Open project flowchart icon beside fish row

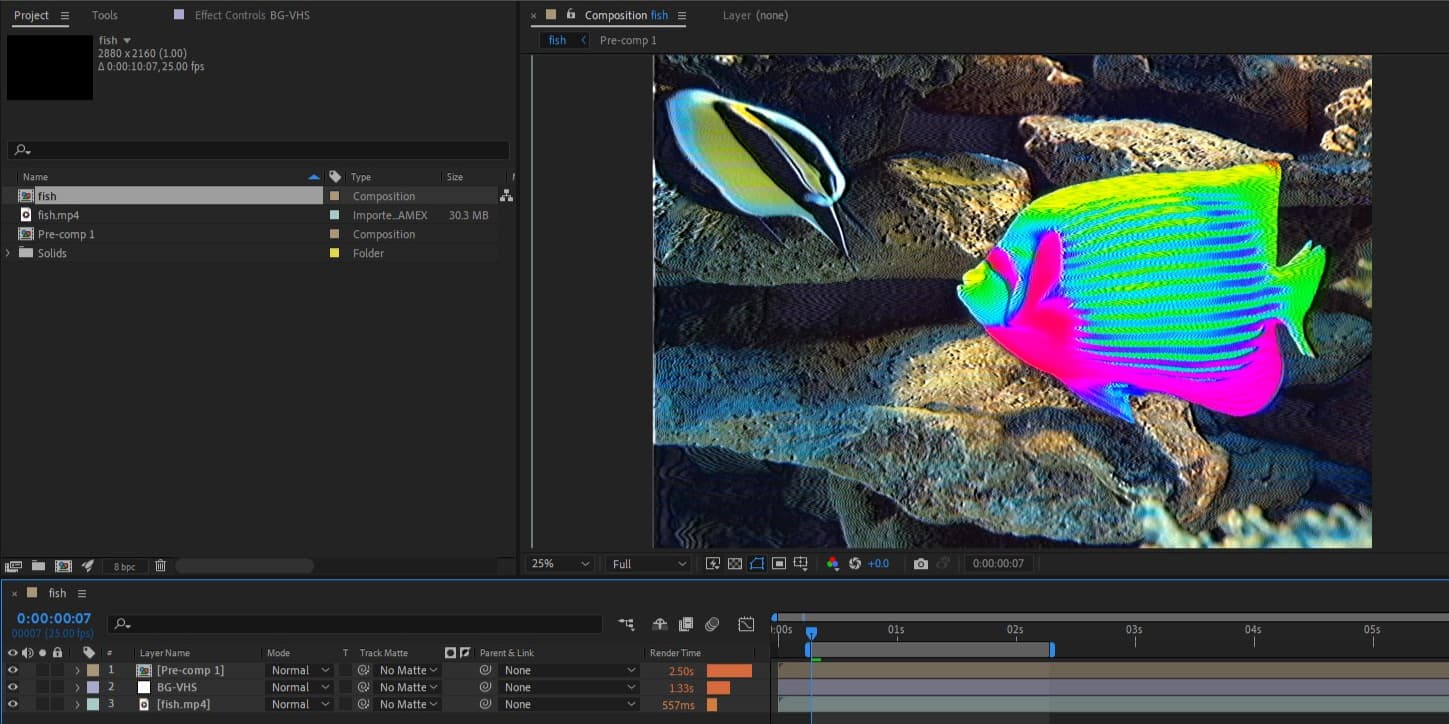coord(506,196)
